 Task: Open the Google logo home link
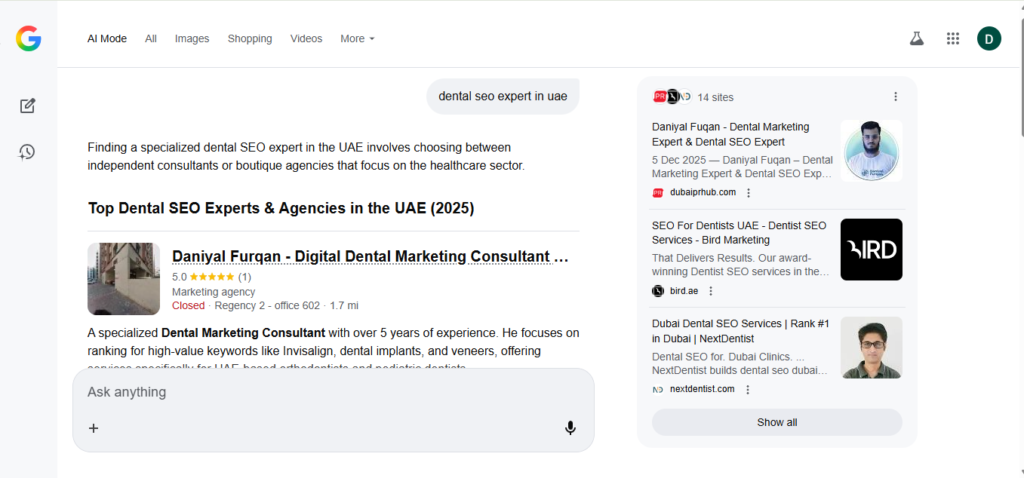pos(29,39)
